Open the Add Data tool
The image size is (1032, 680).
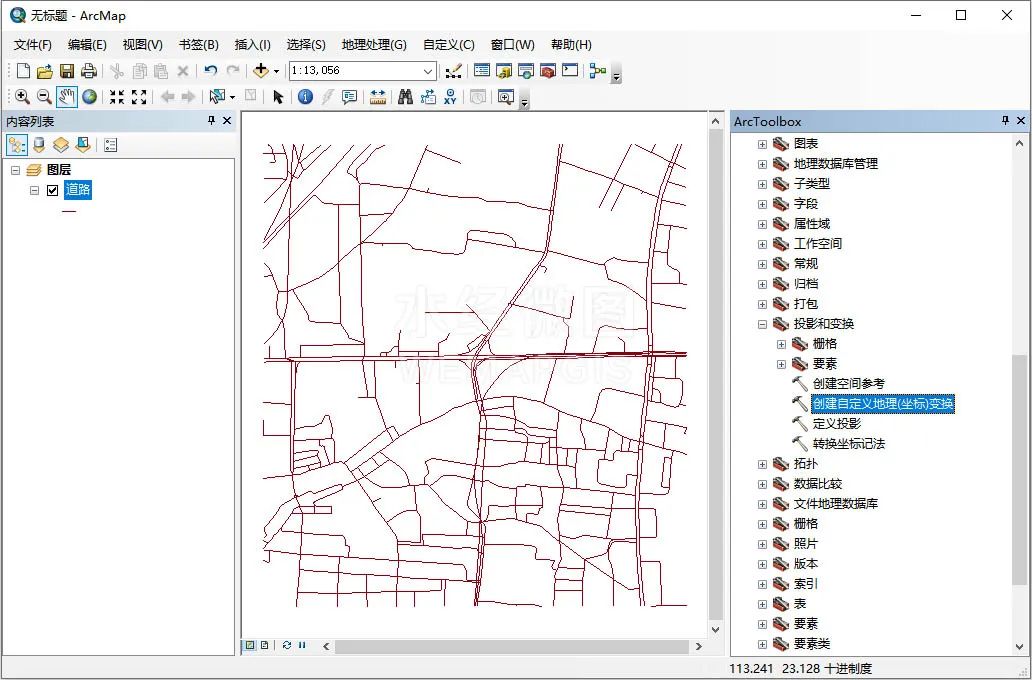pyautogui.click(x=261, y=70)
